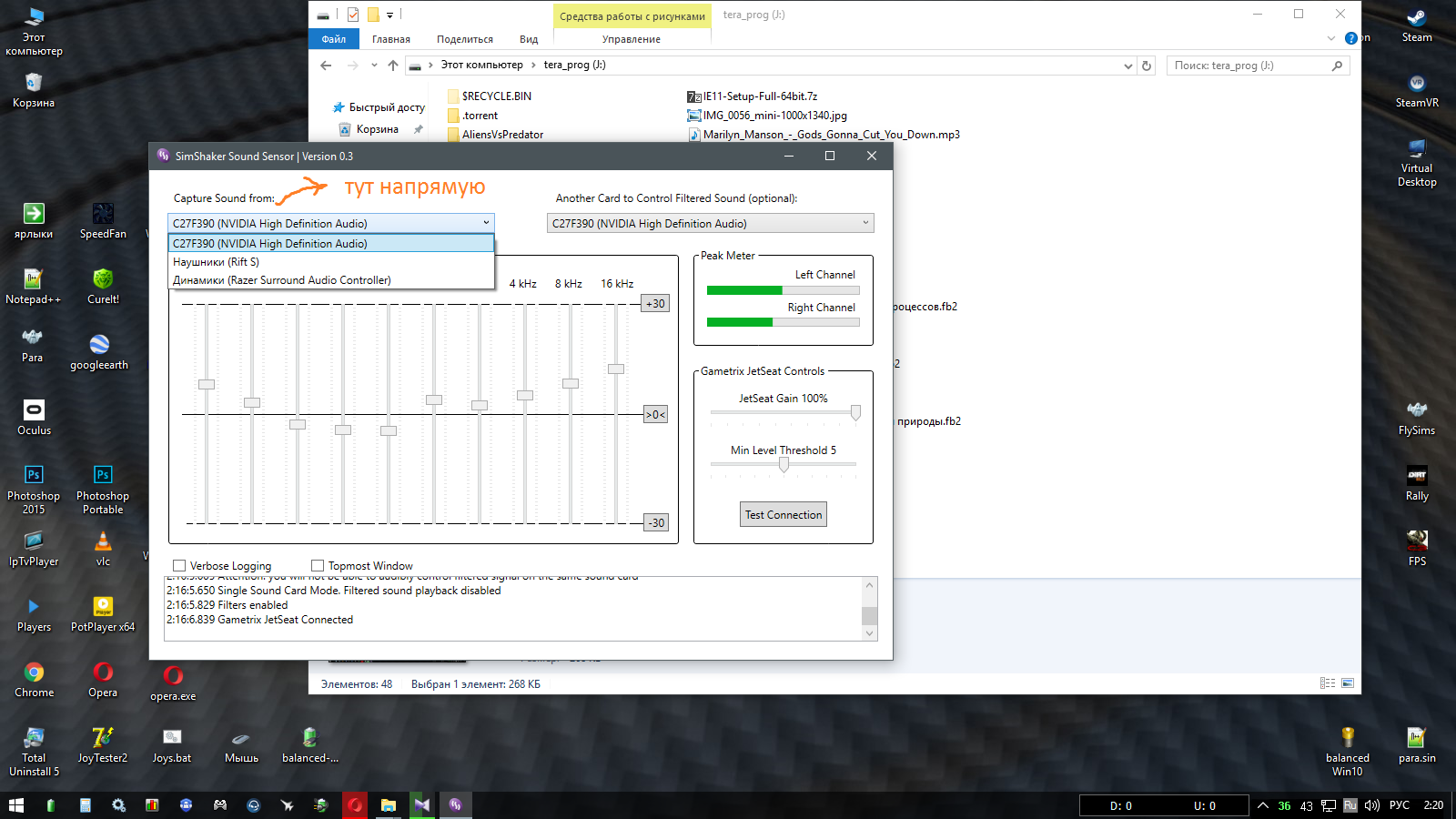The width and height of the screenshot is (1456, 819).
Task: Click the Test Connection button
Action: [784, 515]
